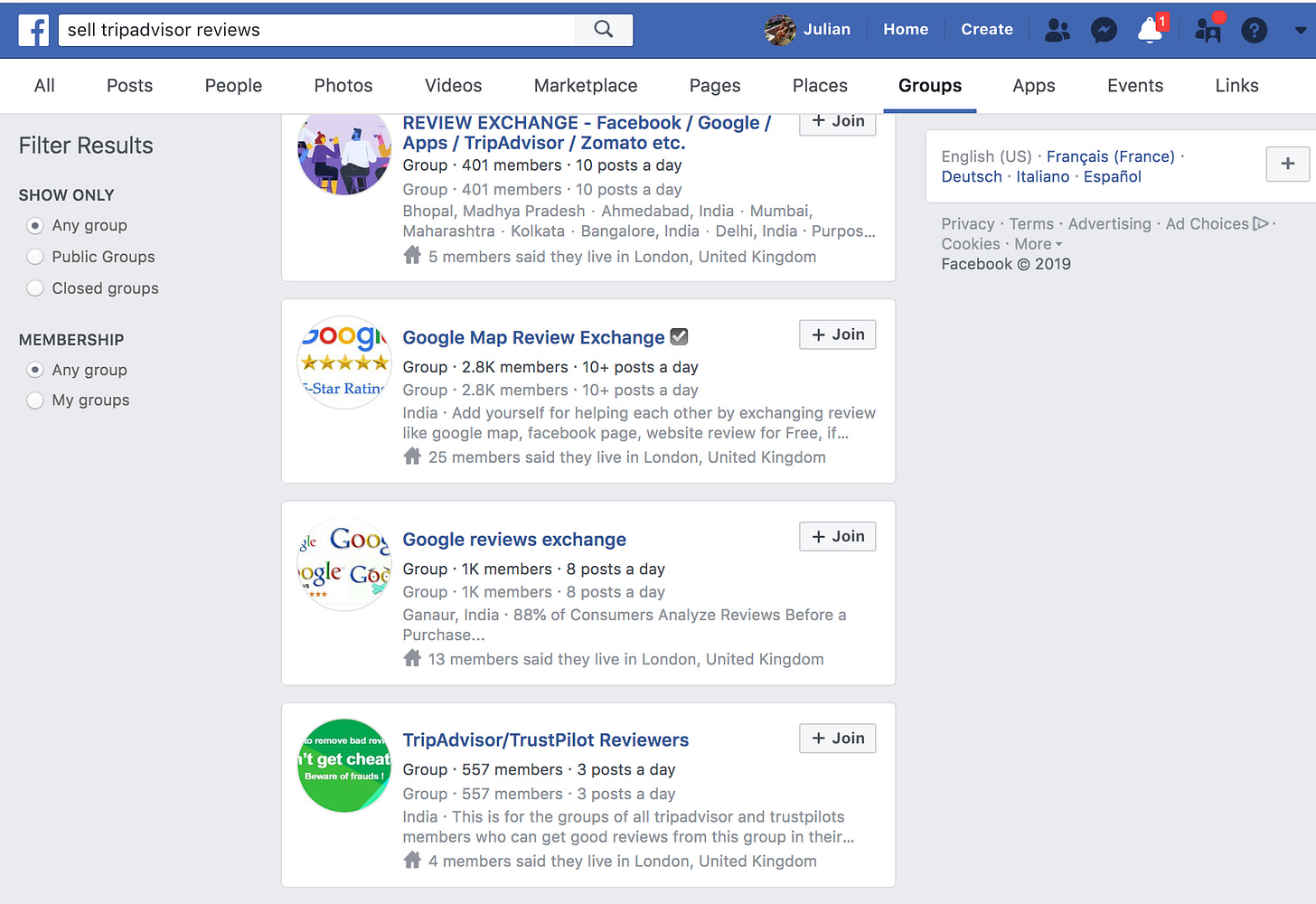Expand the account dropdown arrow
Viewport: 1316px width, 904px height.
click(x=1301, y=31)
